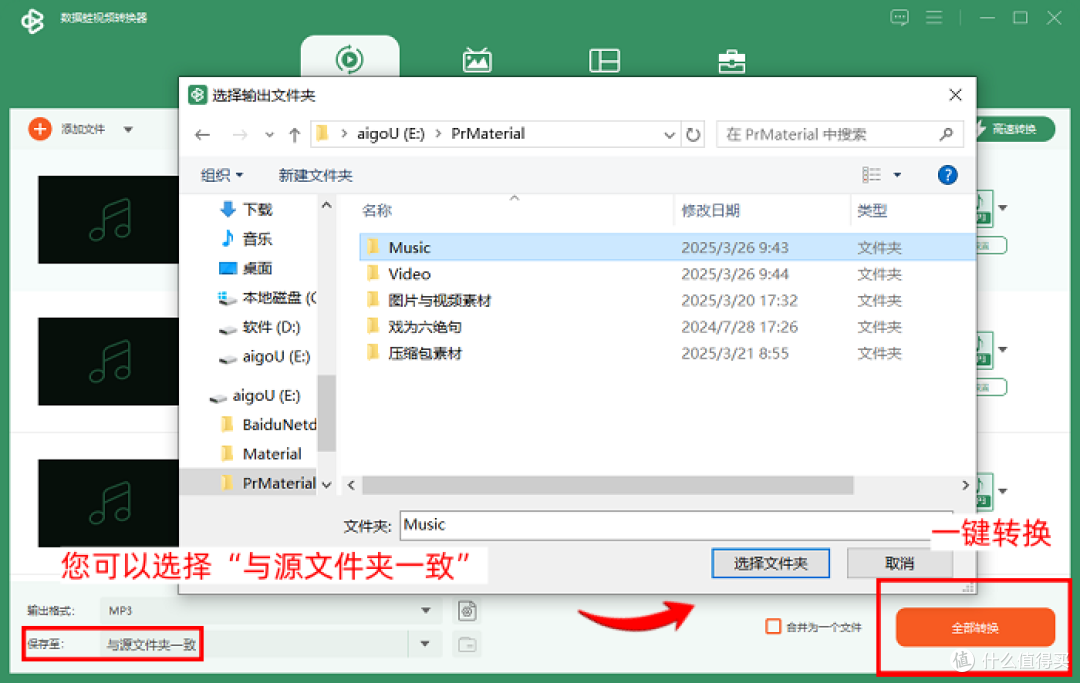The width and height of the screenshot is (1080, 683).
Task: Open the video converter tab
Action: (350, 59)
